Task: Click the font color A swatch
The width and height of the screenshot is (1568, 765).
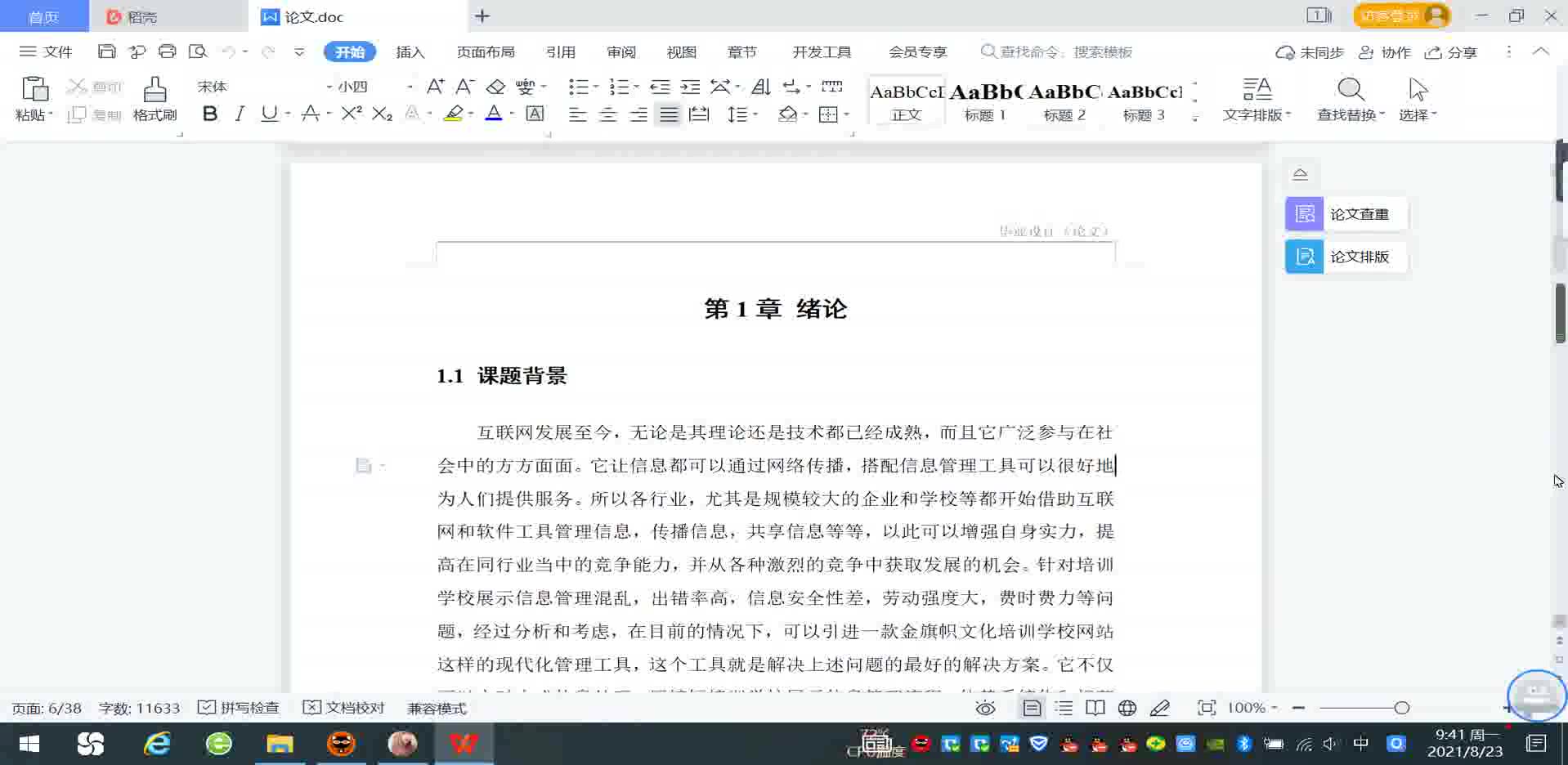Action: click(494, 114)
